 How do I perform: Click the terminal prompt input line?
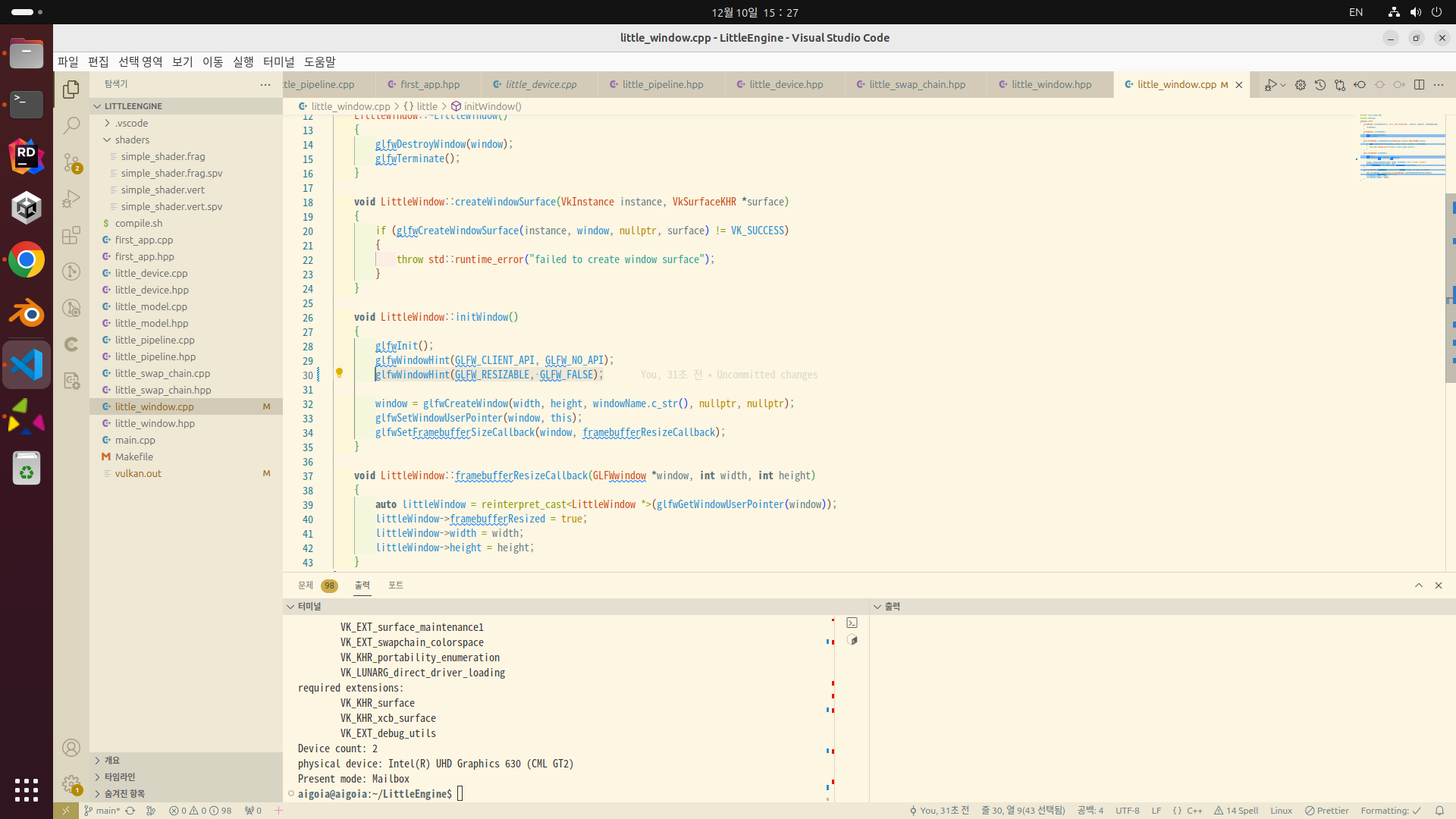(561, 794)
